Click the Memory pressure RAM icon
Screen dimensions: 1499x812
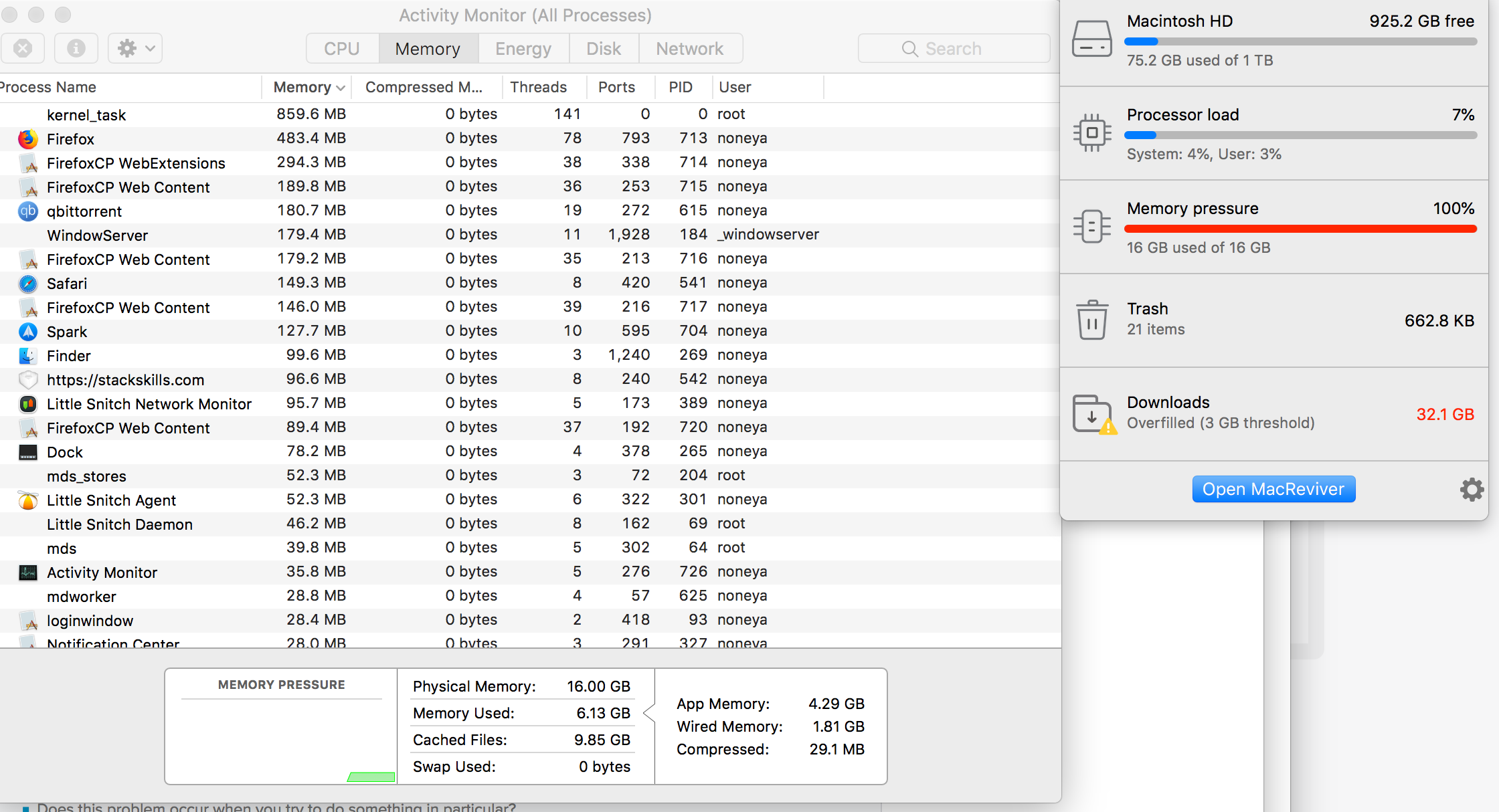click(1092, 226)
